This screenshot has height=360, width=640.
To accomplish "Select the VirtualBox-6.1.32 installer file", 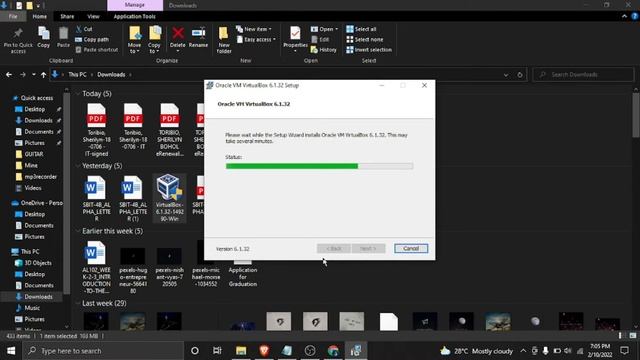I will [x=169, y=198].
